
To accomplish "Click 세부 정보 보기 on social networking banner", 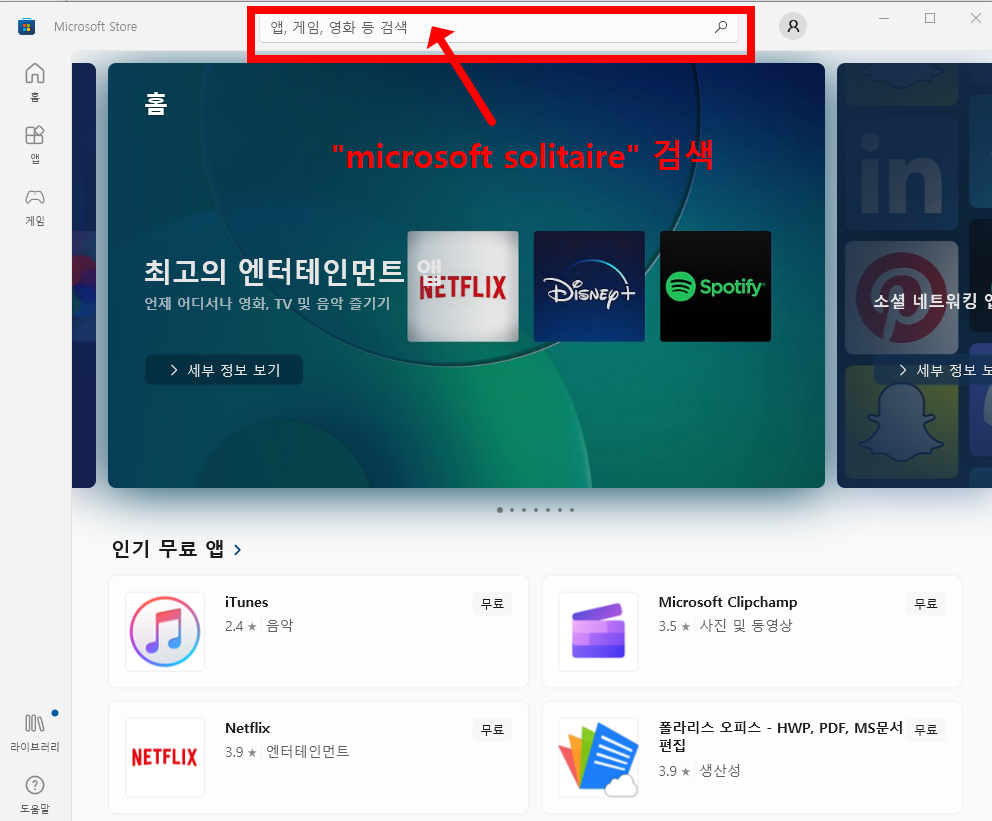I will (934, 370).
